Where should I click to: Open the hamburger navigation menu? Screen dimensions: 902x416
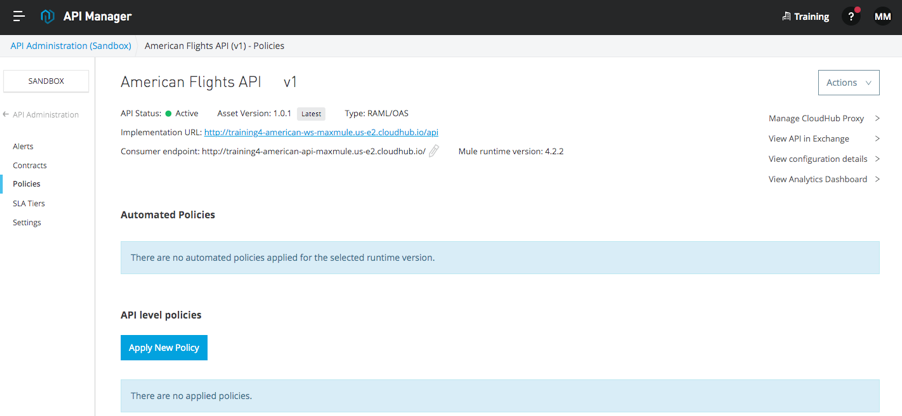(19, 17)
